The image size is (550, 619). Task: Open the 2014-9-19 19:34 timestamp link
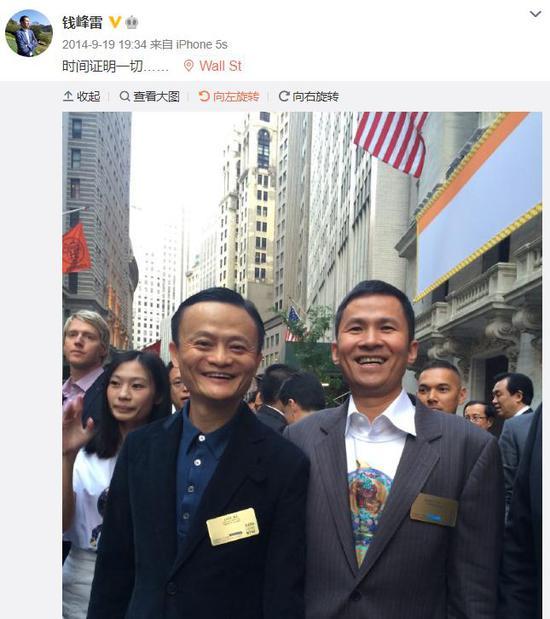[x=104, y=45]
